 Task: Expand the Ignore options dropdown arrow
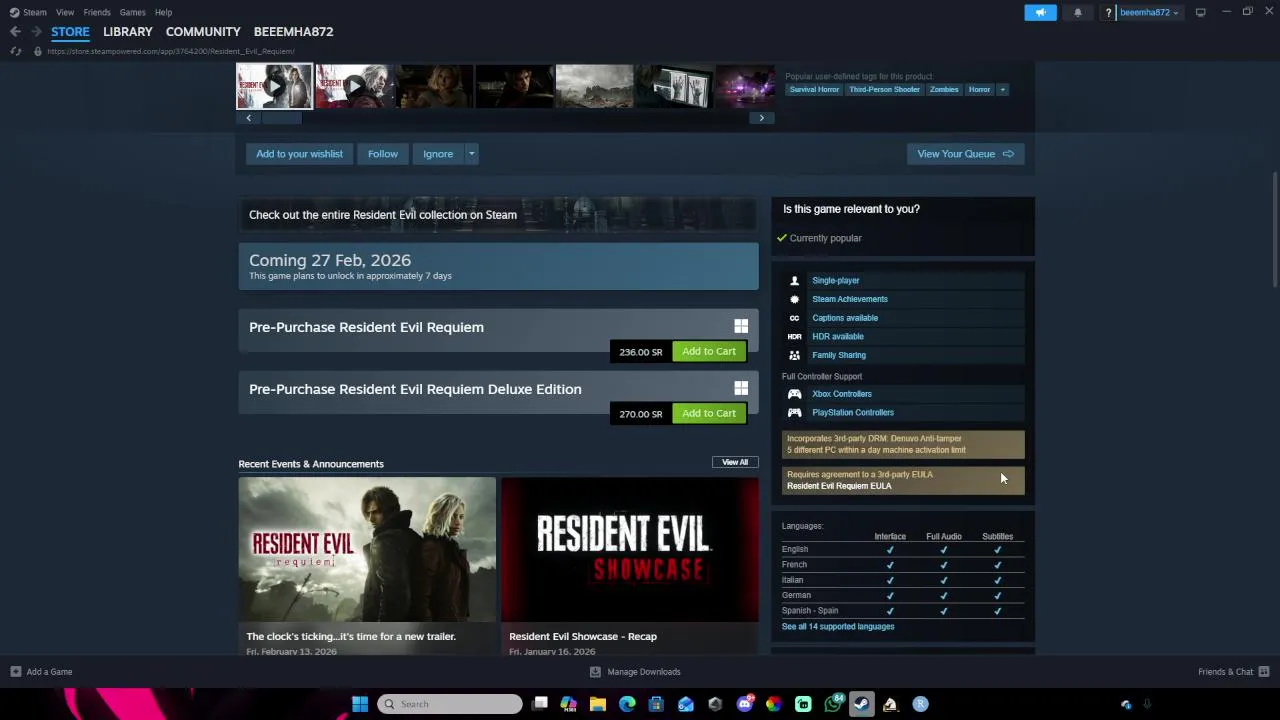tap(471, 154)
